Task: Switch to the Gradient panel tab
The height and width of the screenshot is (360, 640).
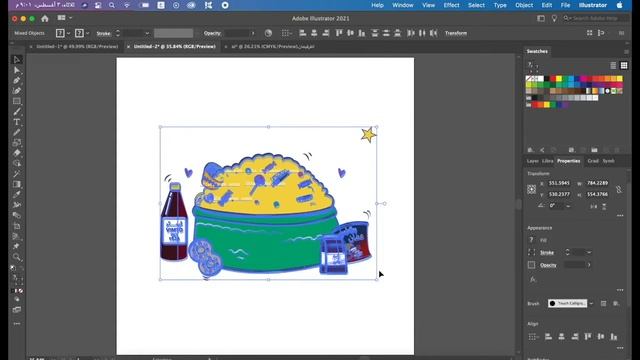Action: pos(593,161)
